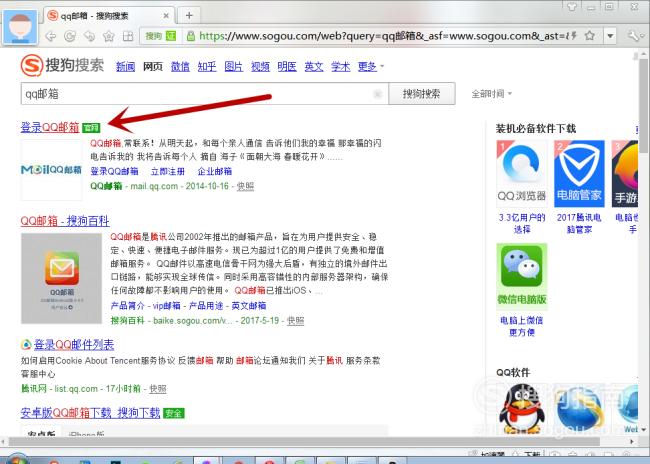This screenshot has width=650, height=464.
Task: Click 企业邮箱 sublink
Action: click(x=215, y=171)
